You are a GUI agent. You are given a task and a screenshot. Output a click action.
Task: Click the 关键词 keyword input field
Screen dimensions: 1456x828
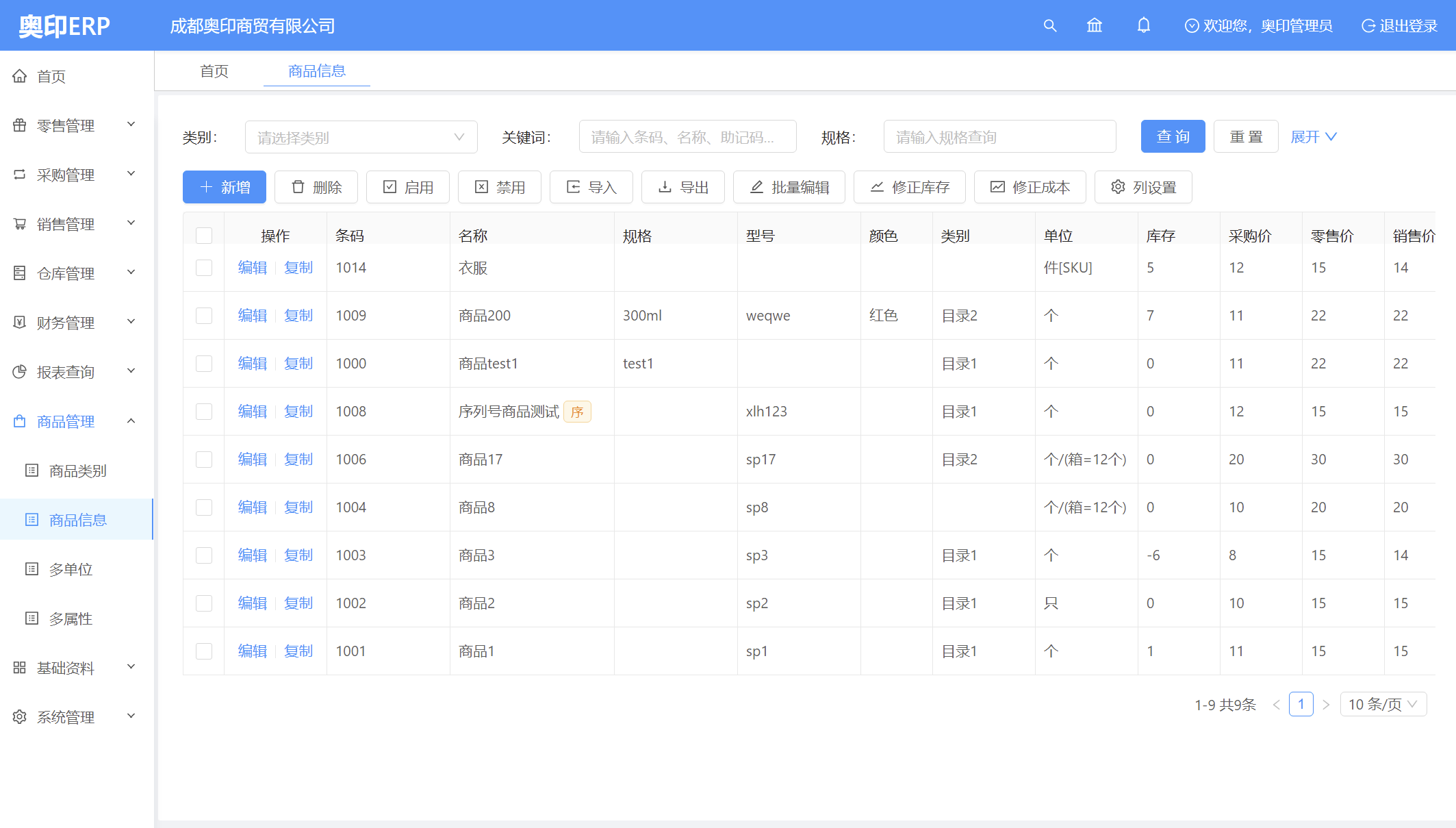(x=688, y=137)
